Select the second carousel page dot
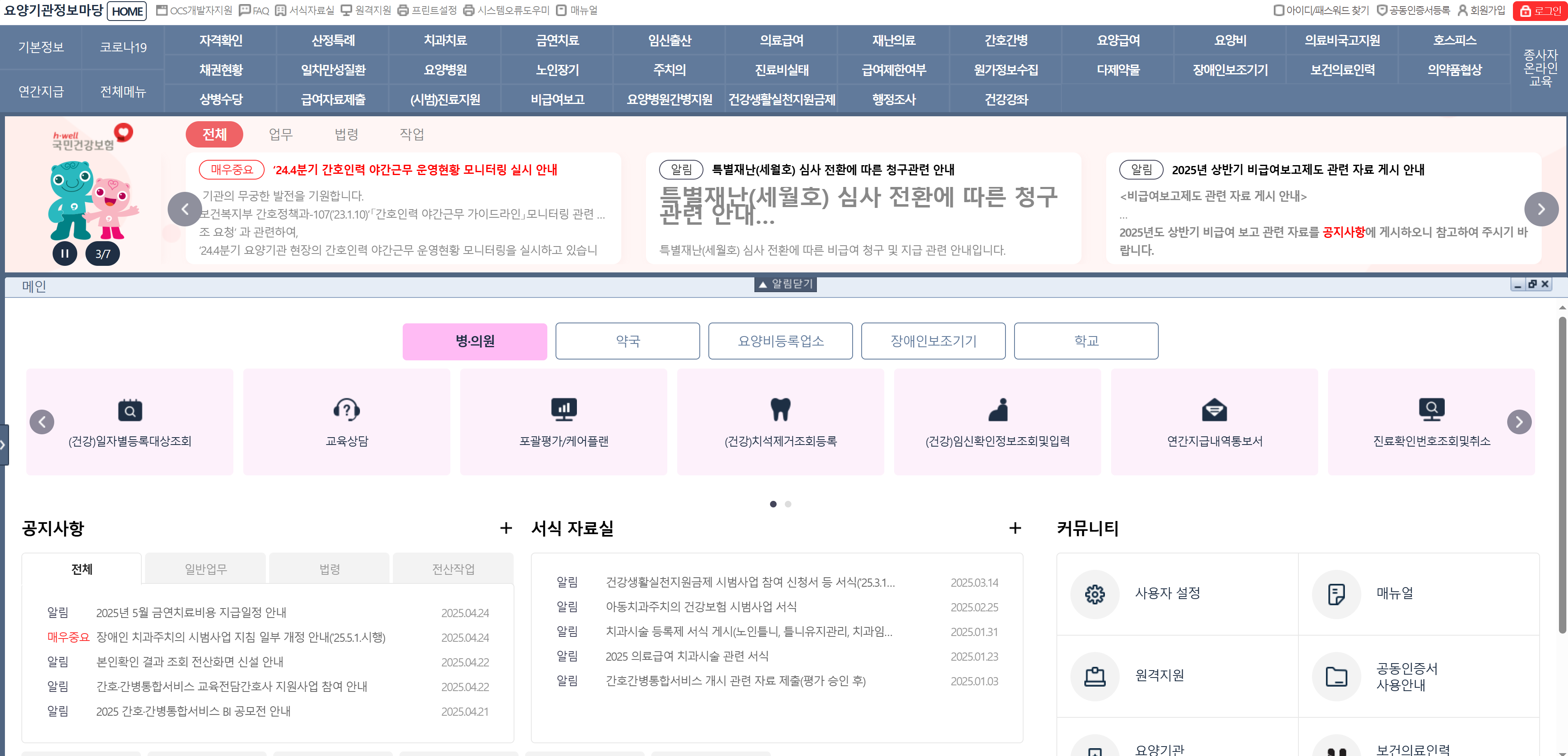The height and width of the screenshot is (756, 1568). pyautogui.click(x=788, y=504)
